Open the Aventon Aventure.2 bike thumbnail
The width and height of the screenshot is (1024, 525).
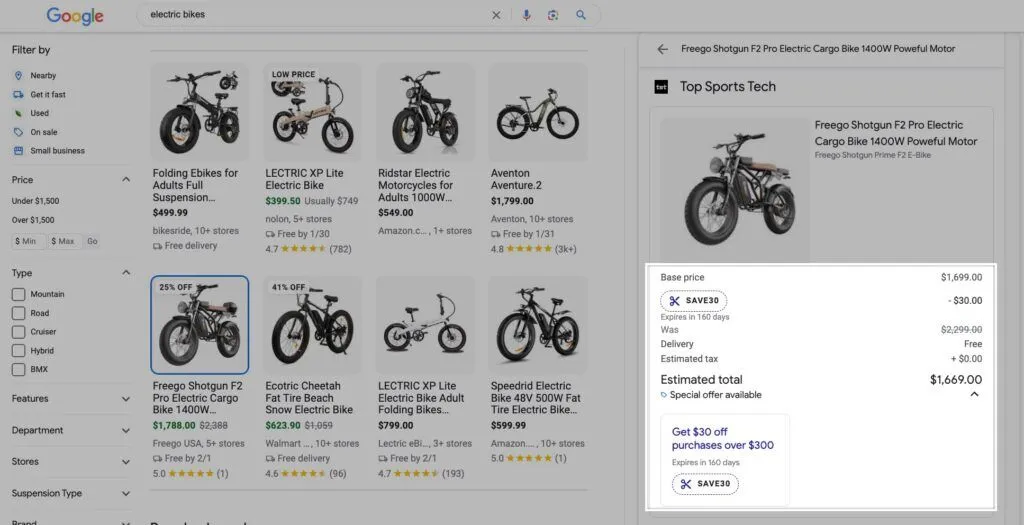click(x=538, y=112)
